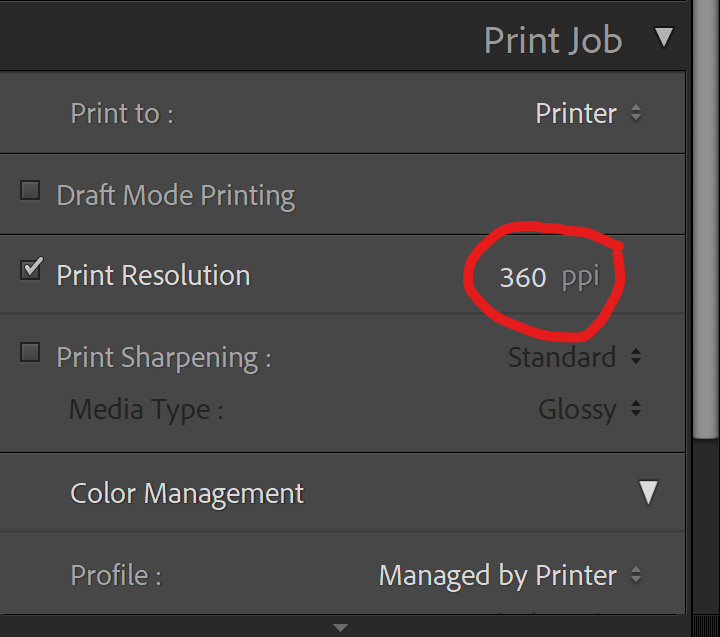Click the ppi unit text
720x637 pixels.
tap(580, 276)
